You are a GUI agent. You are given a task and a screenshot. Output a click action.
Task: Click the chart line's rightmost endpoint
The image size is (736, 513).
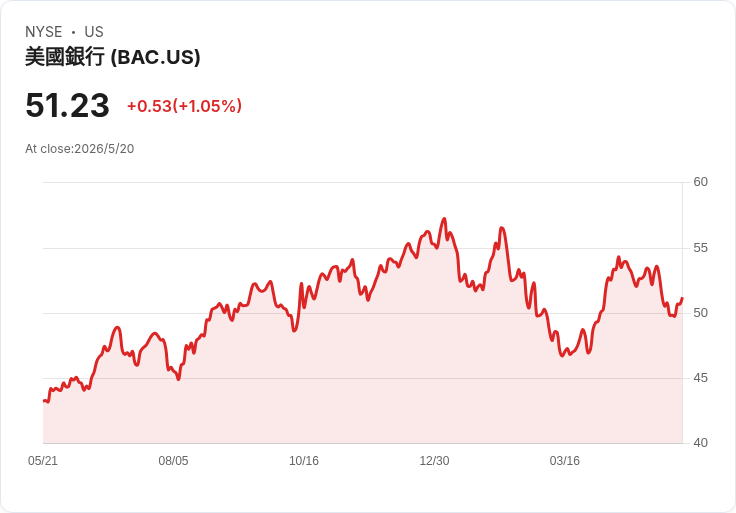[x=682, y=299]
